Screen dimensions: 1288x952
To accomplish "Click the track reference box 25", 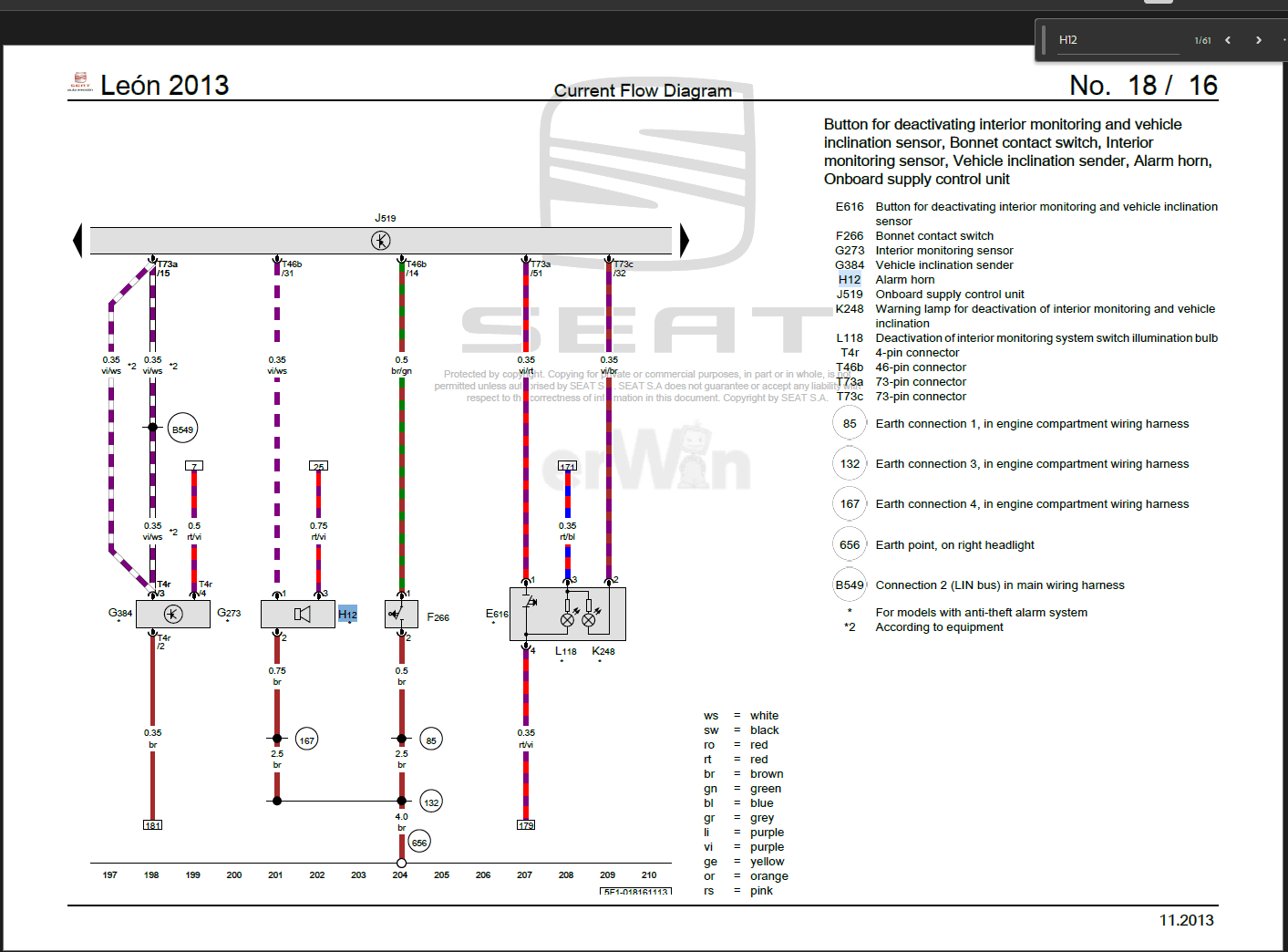I will (318, 466).
